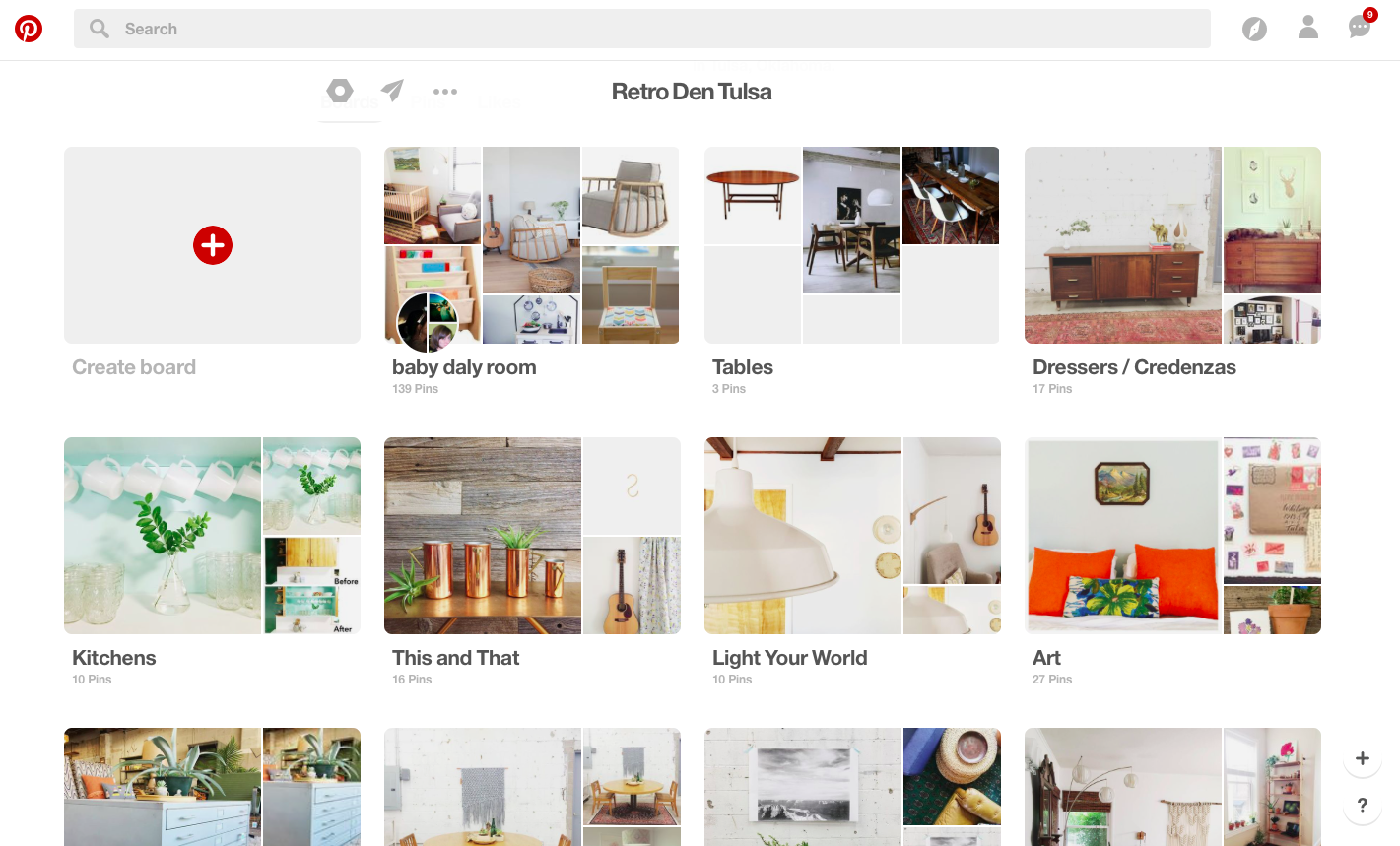Viewport: 1400px width, 846px height.
Task: Click the send paper-plane share icon
Action: pos(392,91)
